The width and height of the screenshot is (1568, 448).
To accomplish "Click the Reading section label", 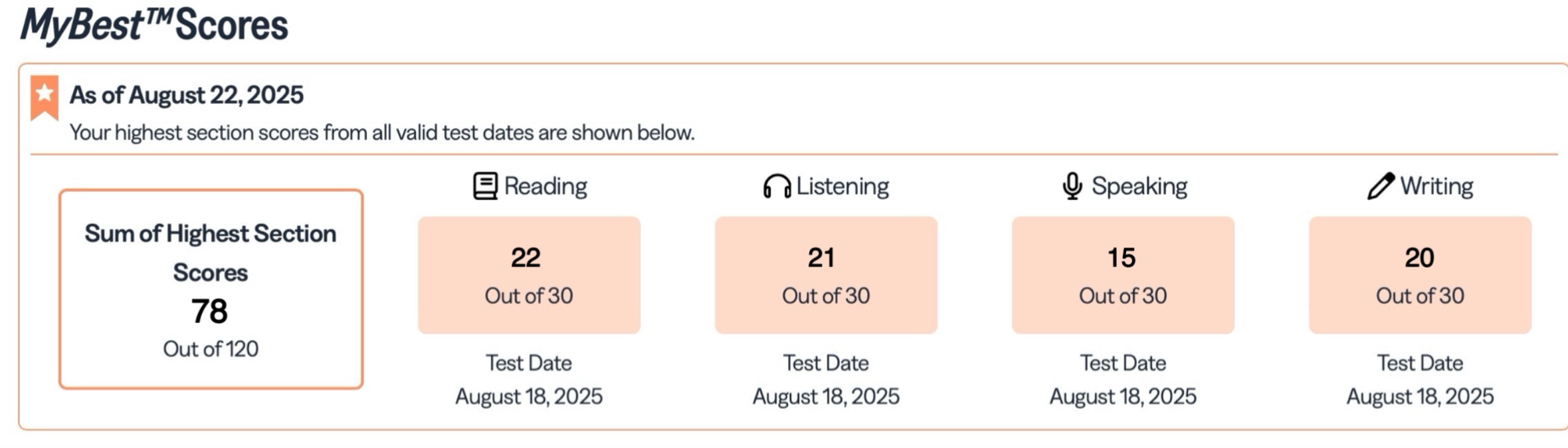I will (x=545, y=186).
